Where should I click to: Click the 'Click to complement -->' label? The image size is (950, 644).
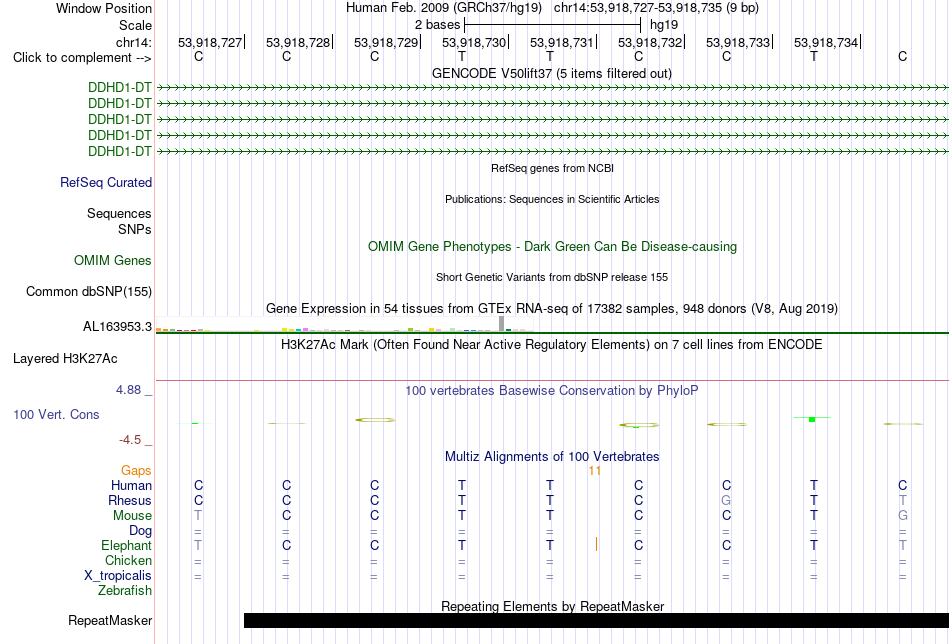82,58
